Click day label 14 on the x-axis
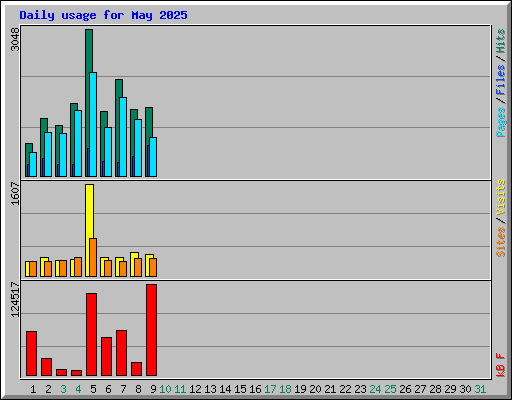This screenshot has width=512, height=400. tap(225, 389)
